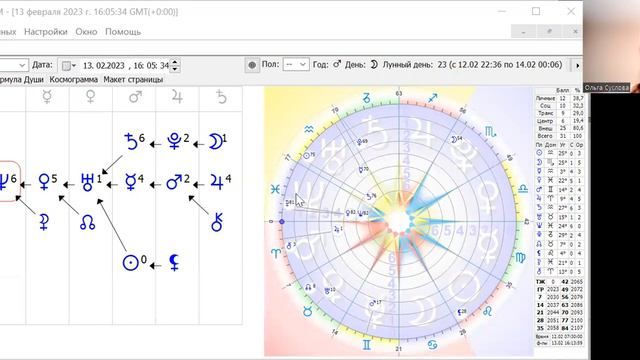Select the Saturn column header
This screenshot has height=360, width=640.
pos(221,97)
